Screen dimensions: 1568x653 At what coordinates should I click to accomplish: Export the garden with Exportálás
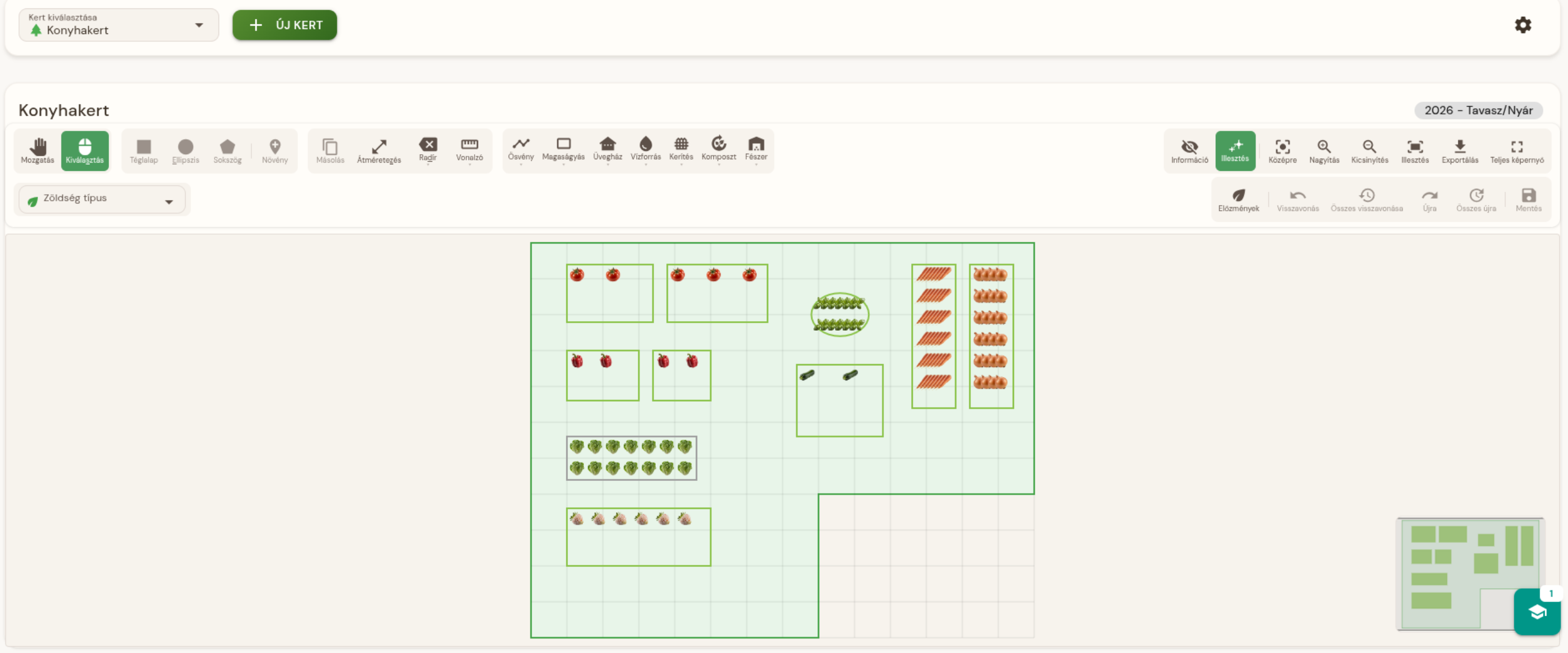(x=1460, y=150)
